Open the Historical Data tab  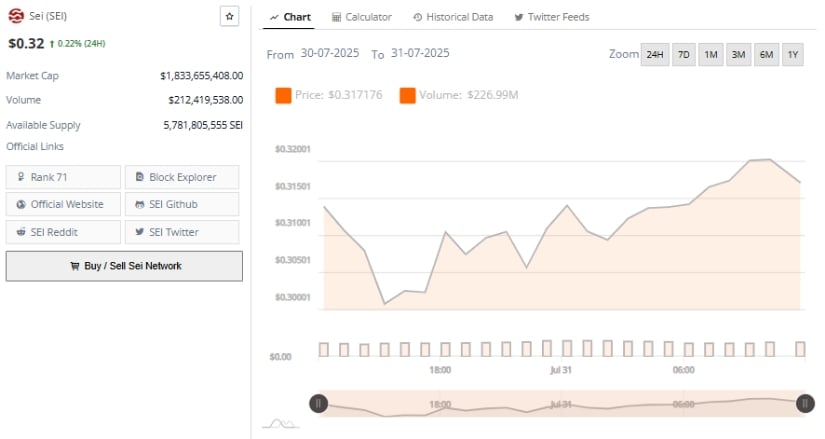tap(453, 17)
